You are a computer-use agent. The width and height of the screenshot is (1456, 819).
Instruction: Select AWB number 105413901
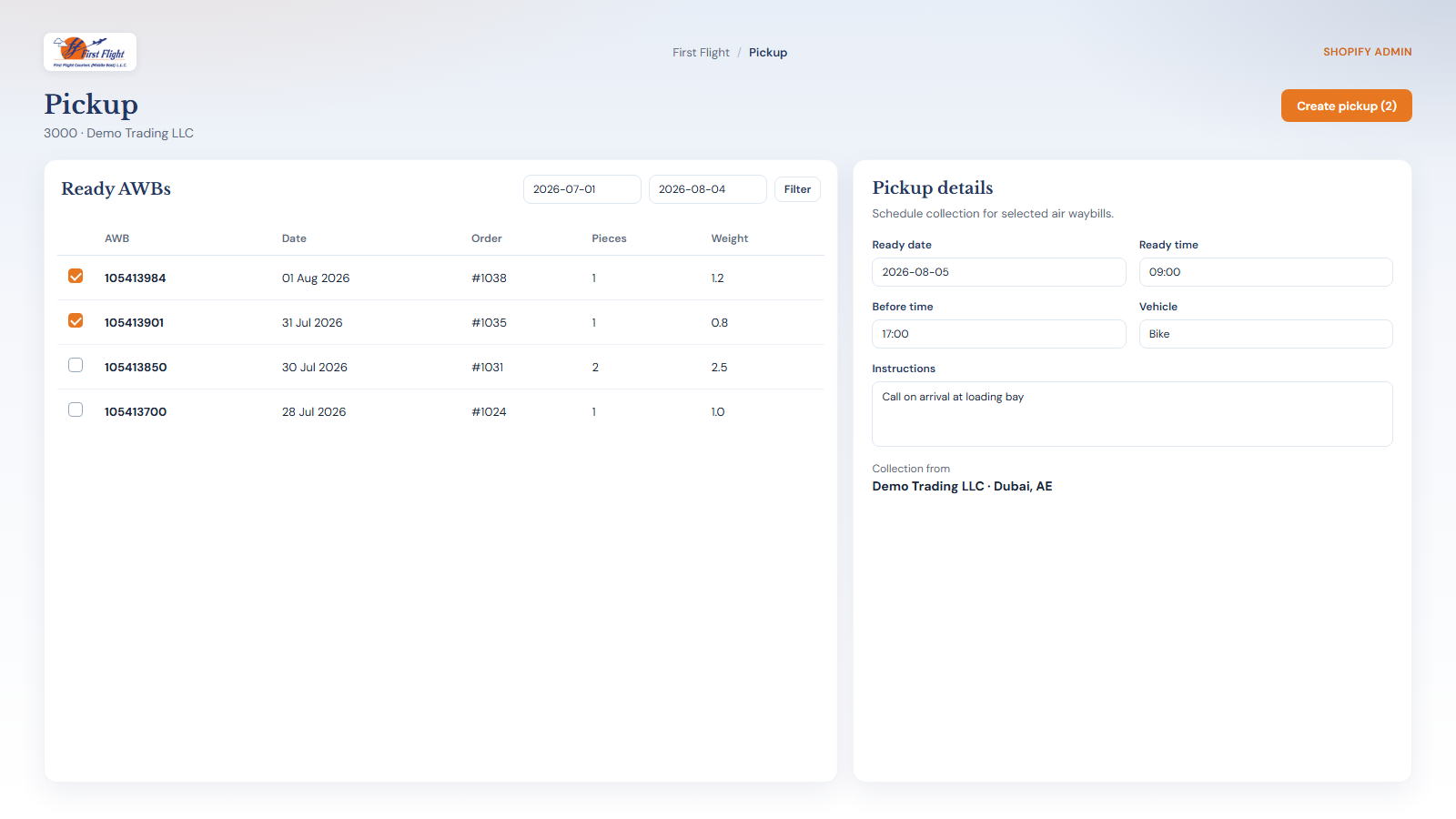coord(134,323)
